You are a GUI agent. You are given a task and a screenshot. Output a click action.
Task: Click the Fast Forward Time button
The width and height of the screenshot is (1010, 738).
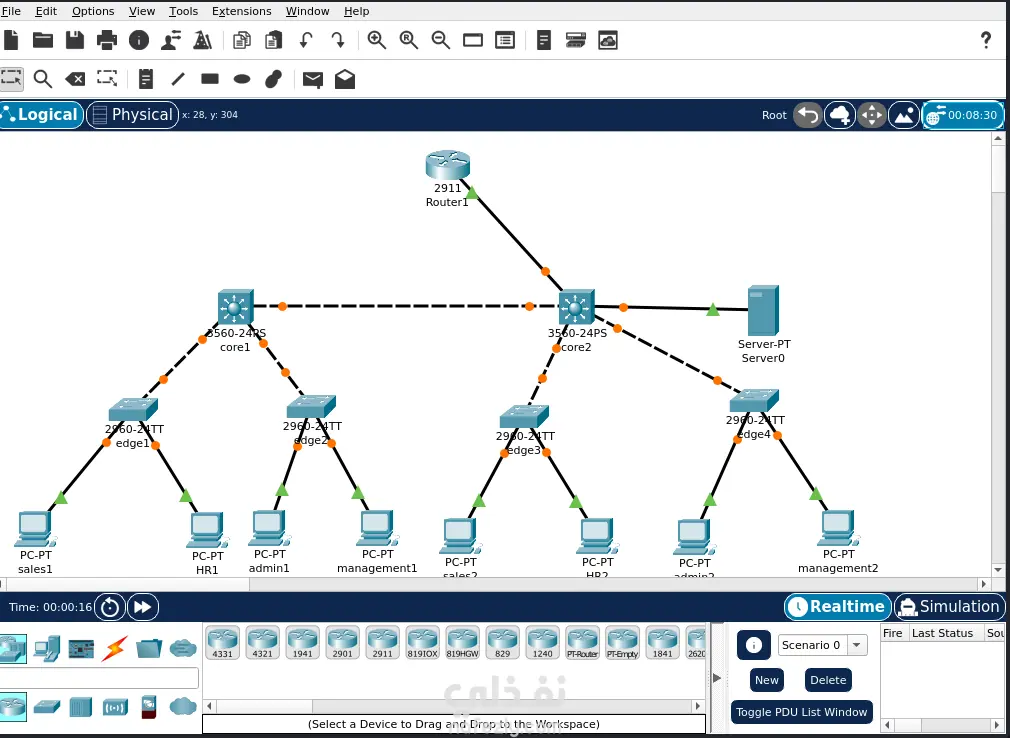point(143,607)
